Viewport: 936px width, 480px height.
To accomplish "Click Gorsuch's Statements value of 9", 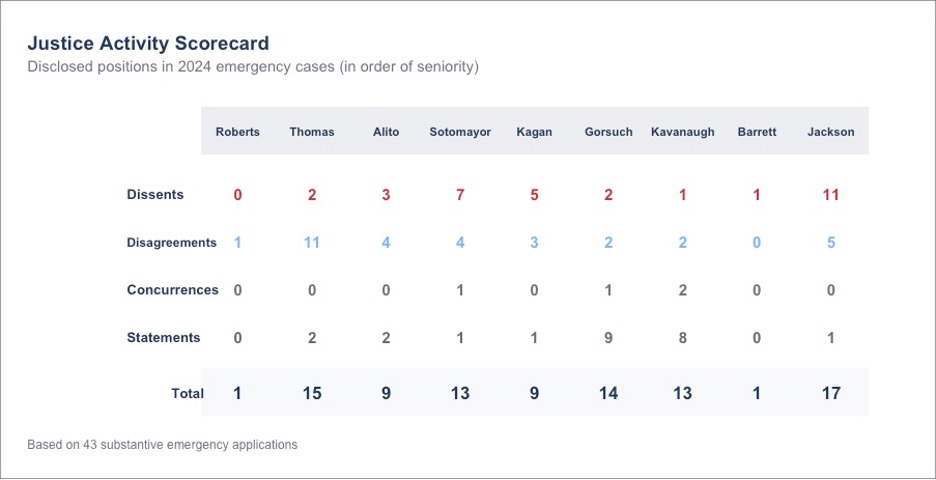I will point(608,338).
